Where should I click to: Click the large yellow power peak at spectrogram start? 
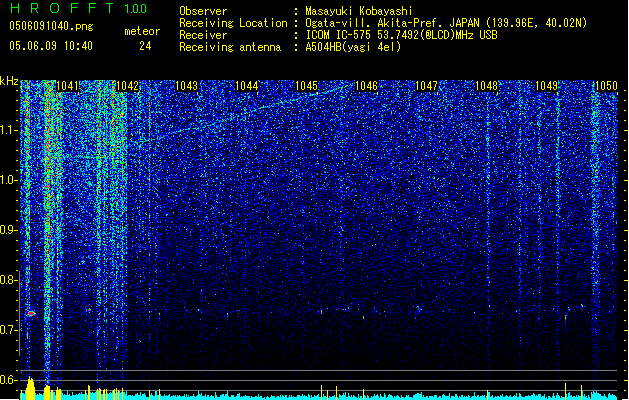(30, 388)
